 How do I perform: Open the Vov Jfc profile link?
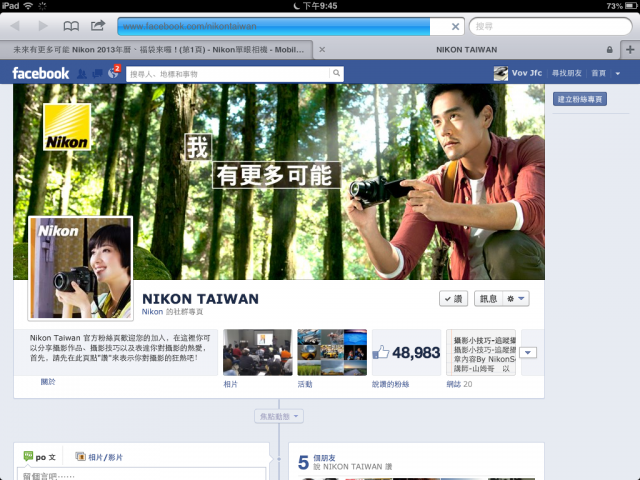[x=527, y=73]
